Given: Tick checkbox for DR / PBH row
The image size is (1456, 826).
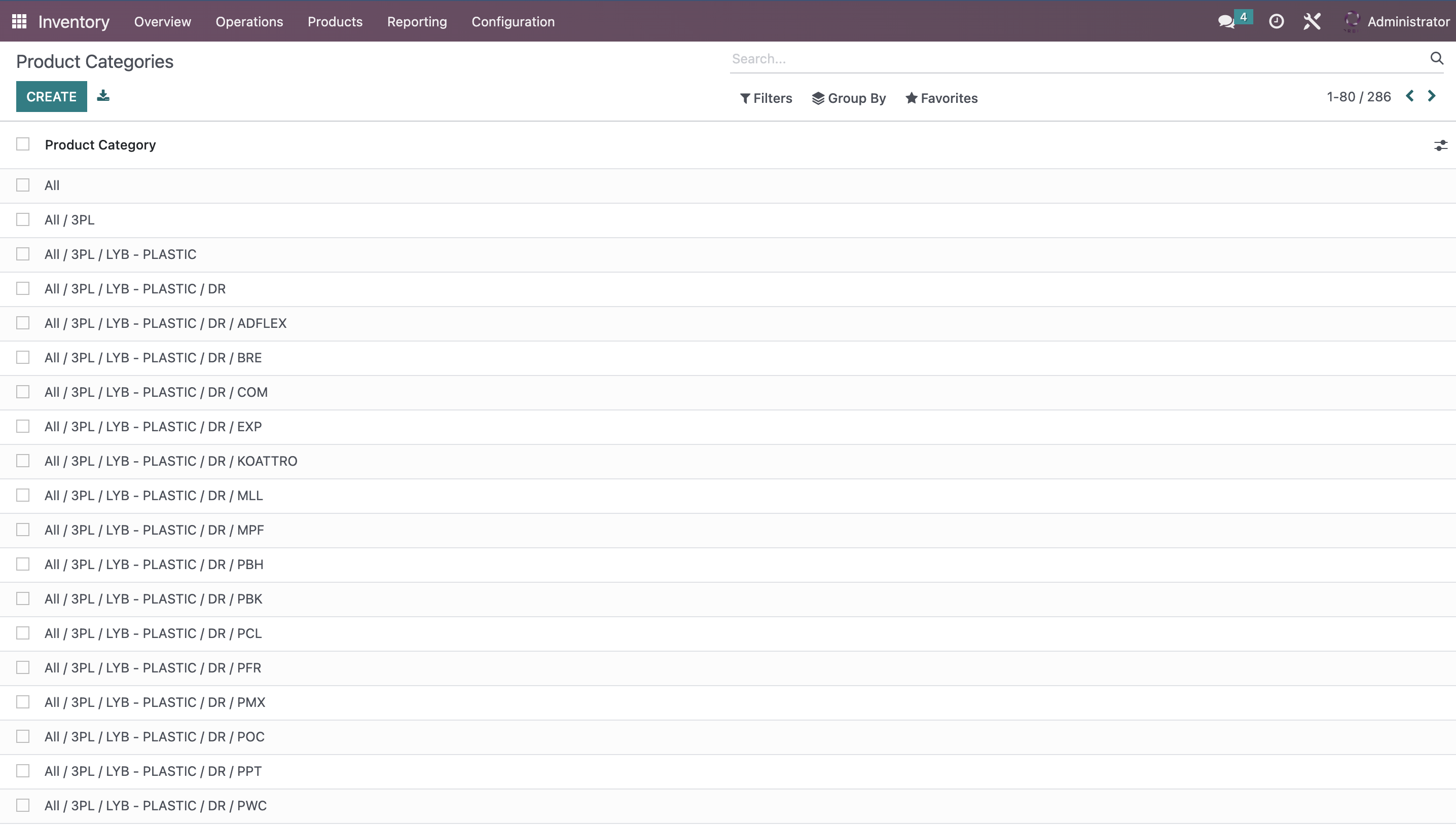Looking at the screenshot, I should pyautogui.click(x=23, y=564).
